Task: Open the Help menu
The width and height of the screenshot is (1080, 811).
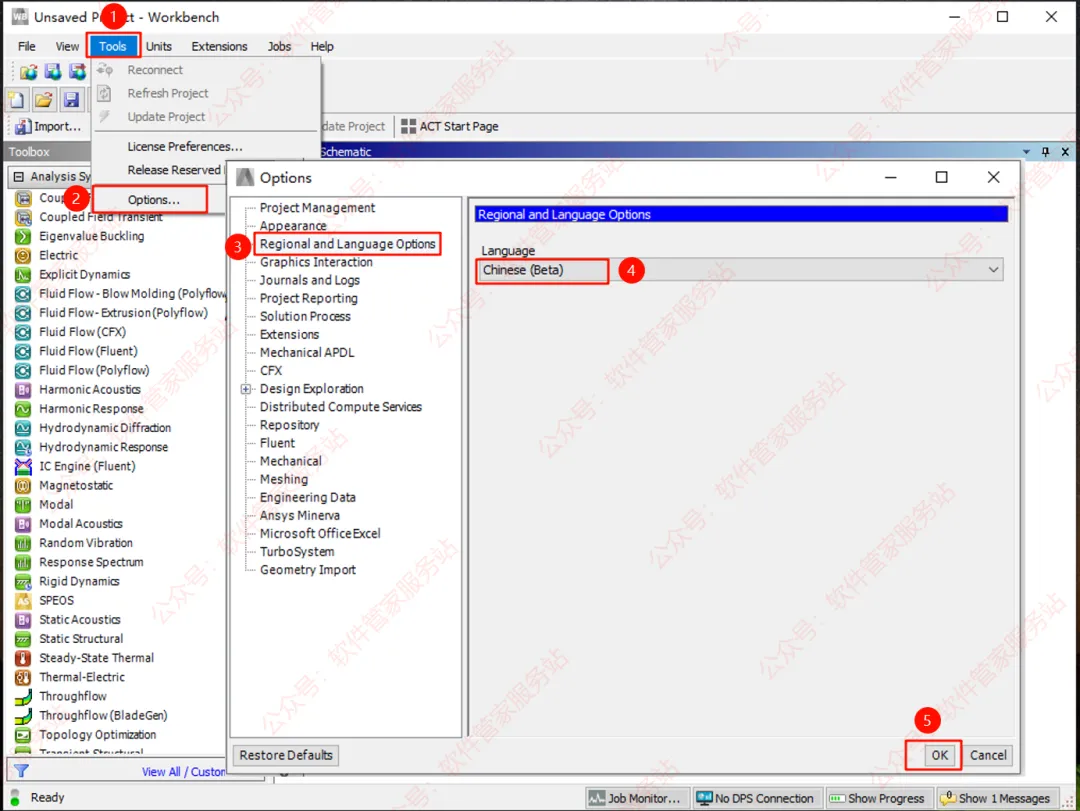Action: [x=322, y=46]
